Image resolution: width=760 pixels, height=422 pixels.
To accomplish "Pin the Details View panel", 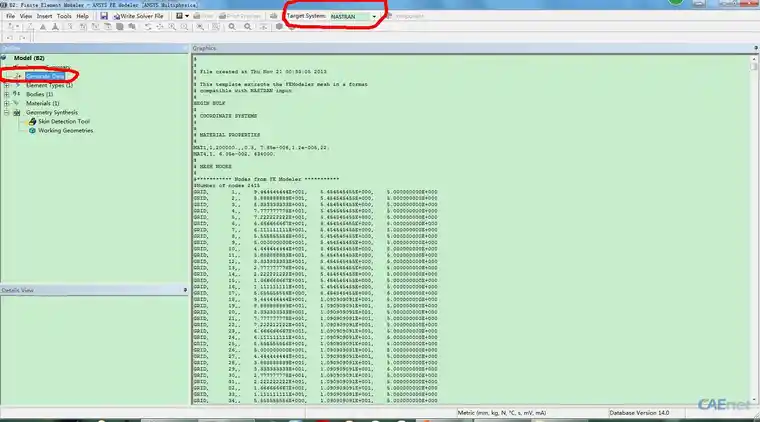I will tap(185, 290).
